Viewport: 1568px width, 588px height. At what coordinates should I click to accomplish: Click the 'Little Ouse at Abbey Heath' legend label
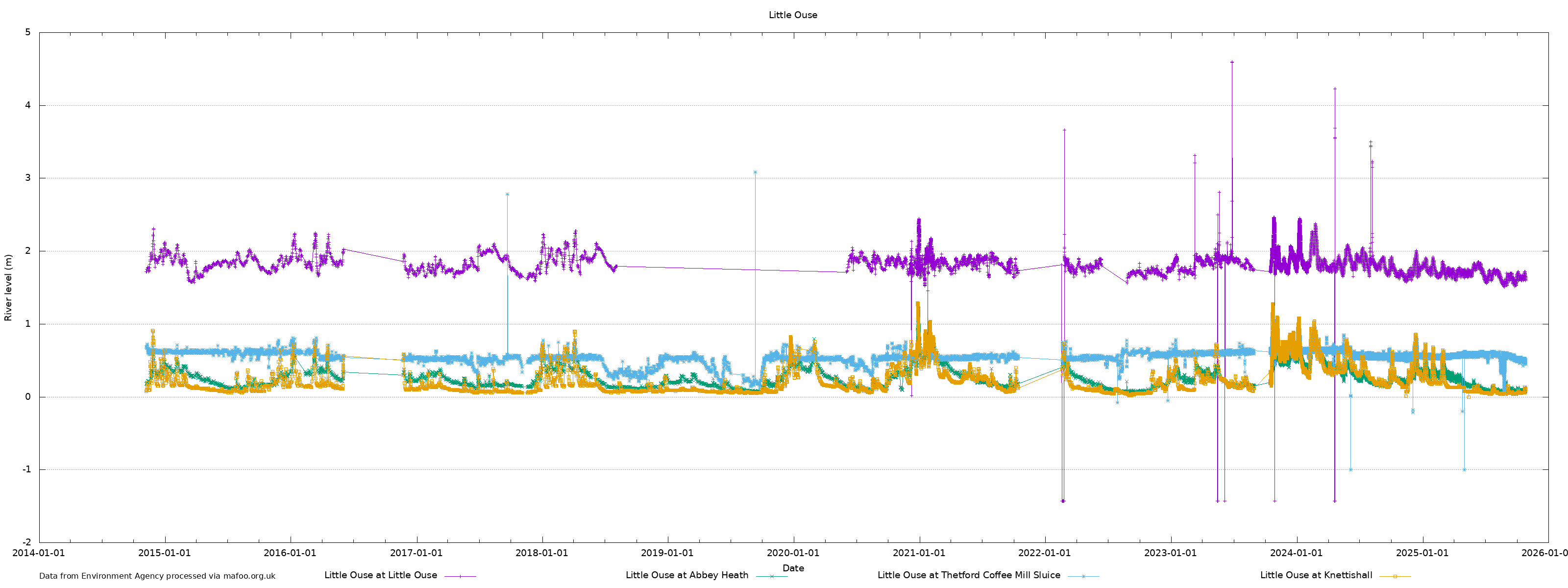(686, 575)
